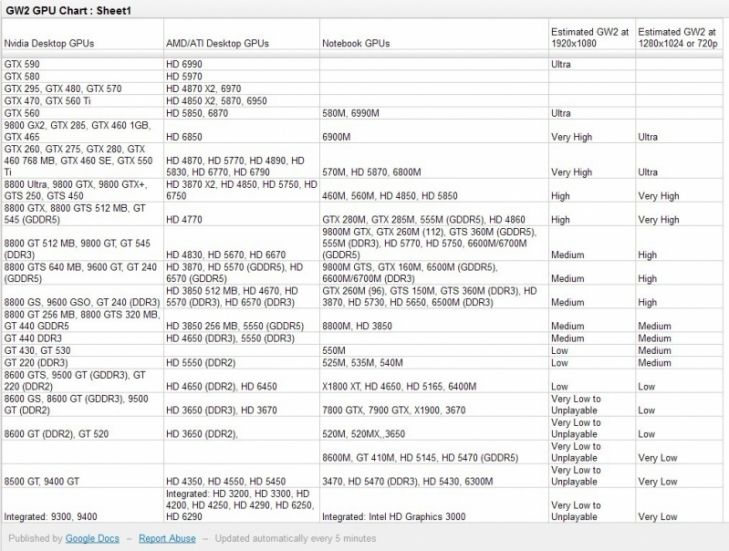Click the HD 4770 cell
729x551 pixels.
click(x=185, y=219)
